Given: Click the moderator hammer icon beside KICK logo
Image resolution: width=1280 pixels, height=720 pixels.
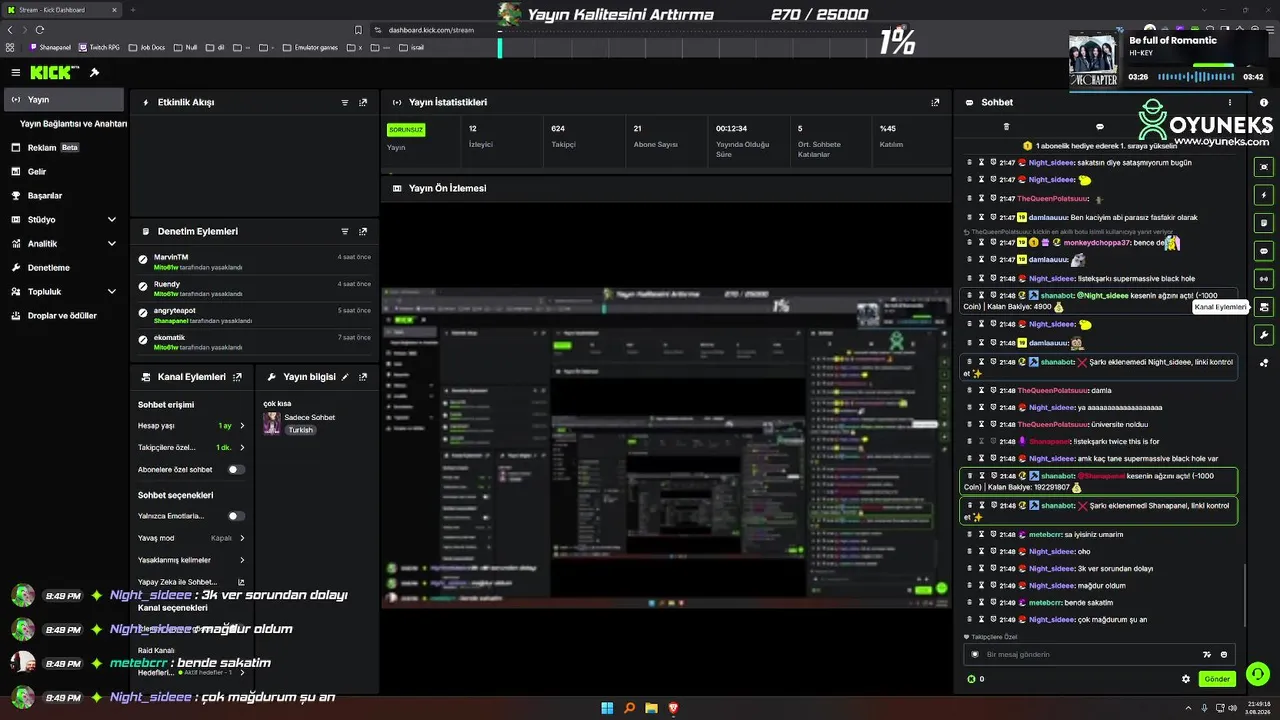Looking at the screenshot, I should tap(94, 73).
